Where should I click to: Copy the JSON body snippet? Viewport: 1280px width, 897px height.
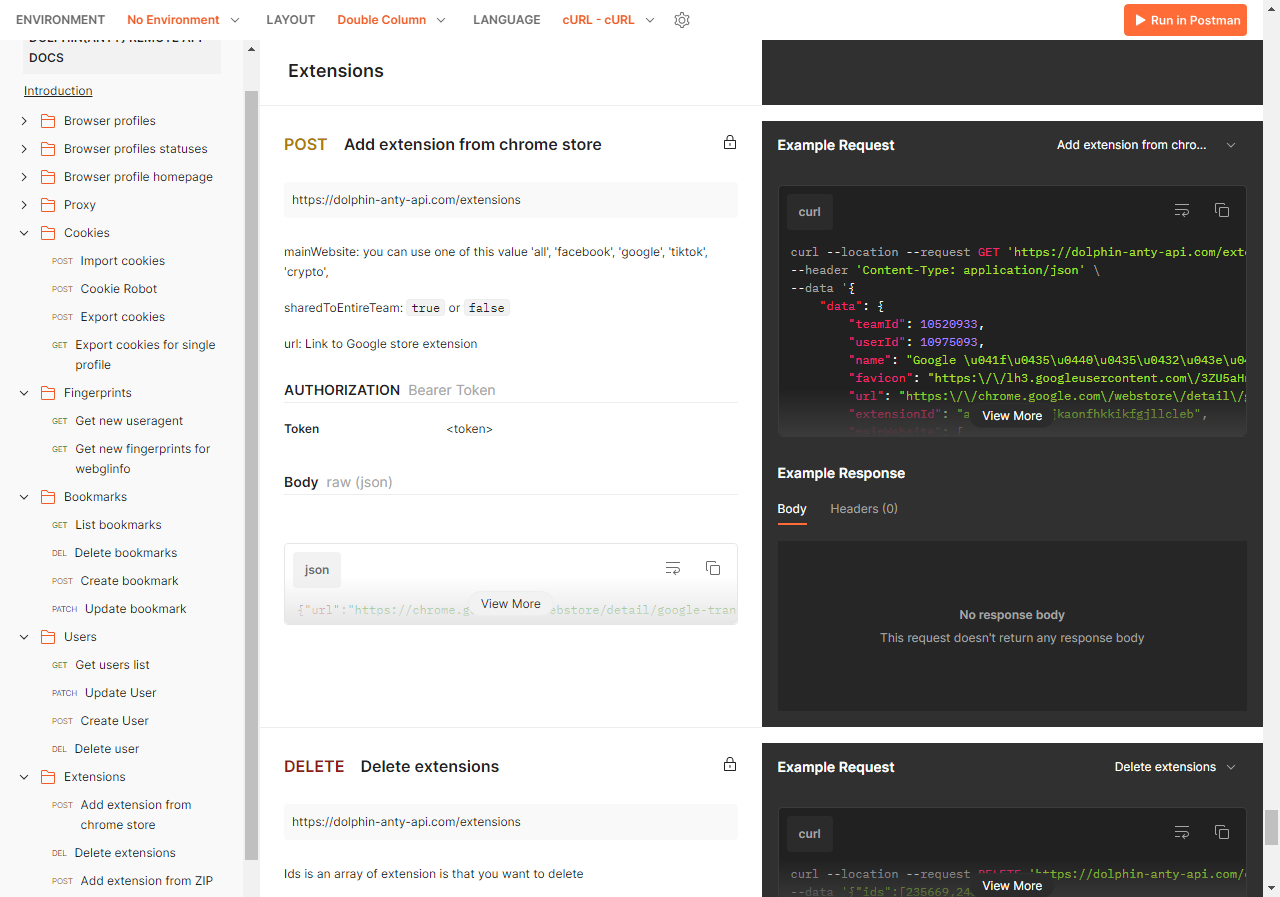[x=713, y=568]
